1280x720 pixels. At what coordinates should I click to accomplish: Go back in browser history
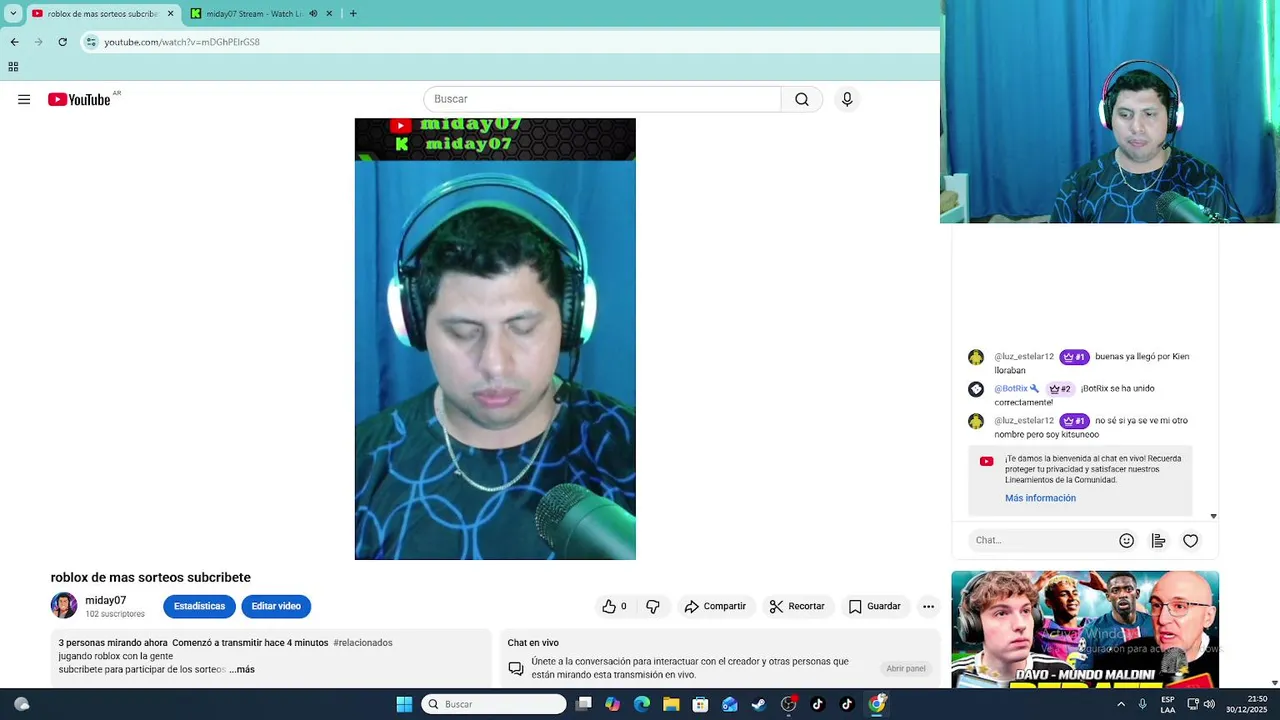coord(14,42)
